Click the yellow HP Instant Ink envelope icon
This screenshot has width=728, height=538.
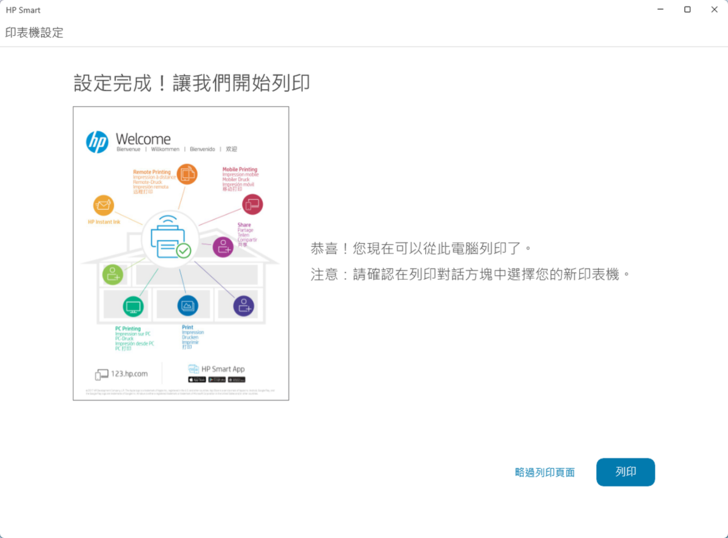103,205
